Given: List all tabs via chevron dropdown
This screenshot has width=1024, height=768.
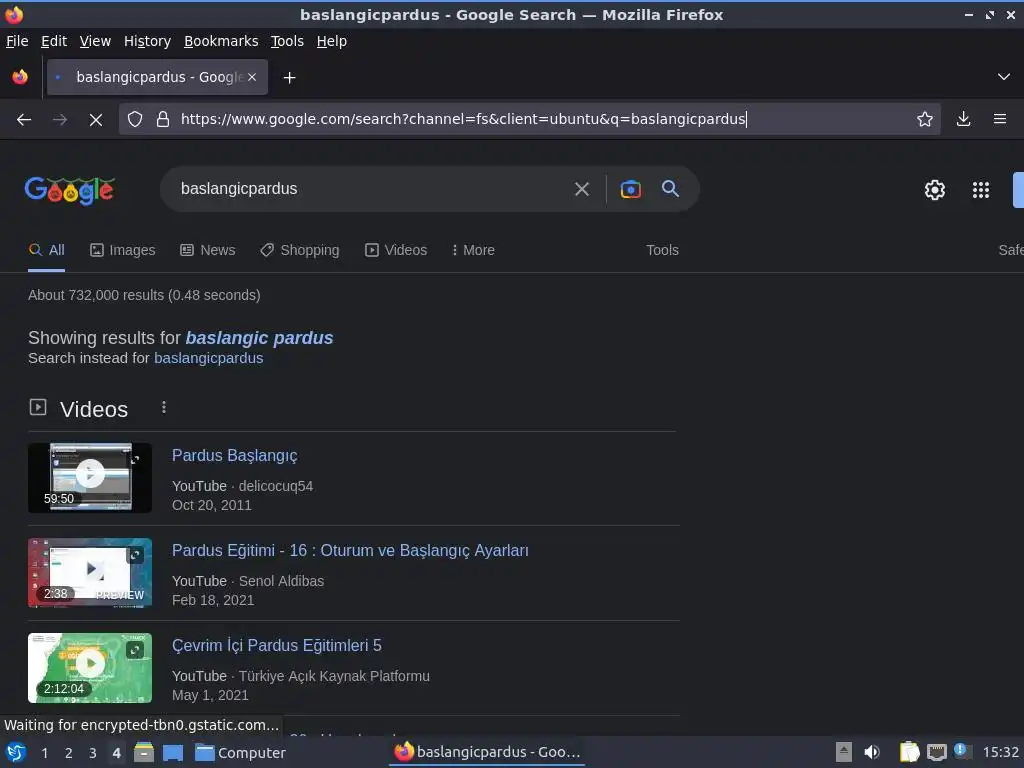Looking at the screenshot, I should click(x=1004, y=77).
